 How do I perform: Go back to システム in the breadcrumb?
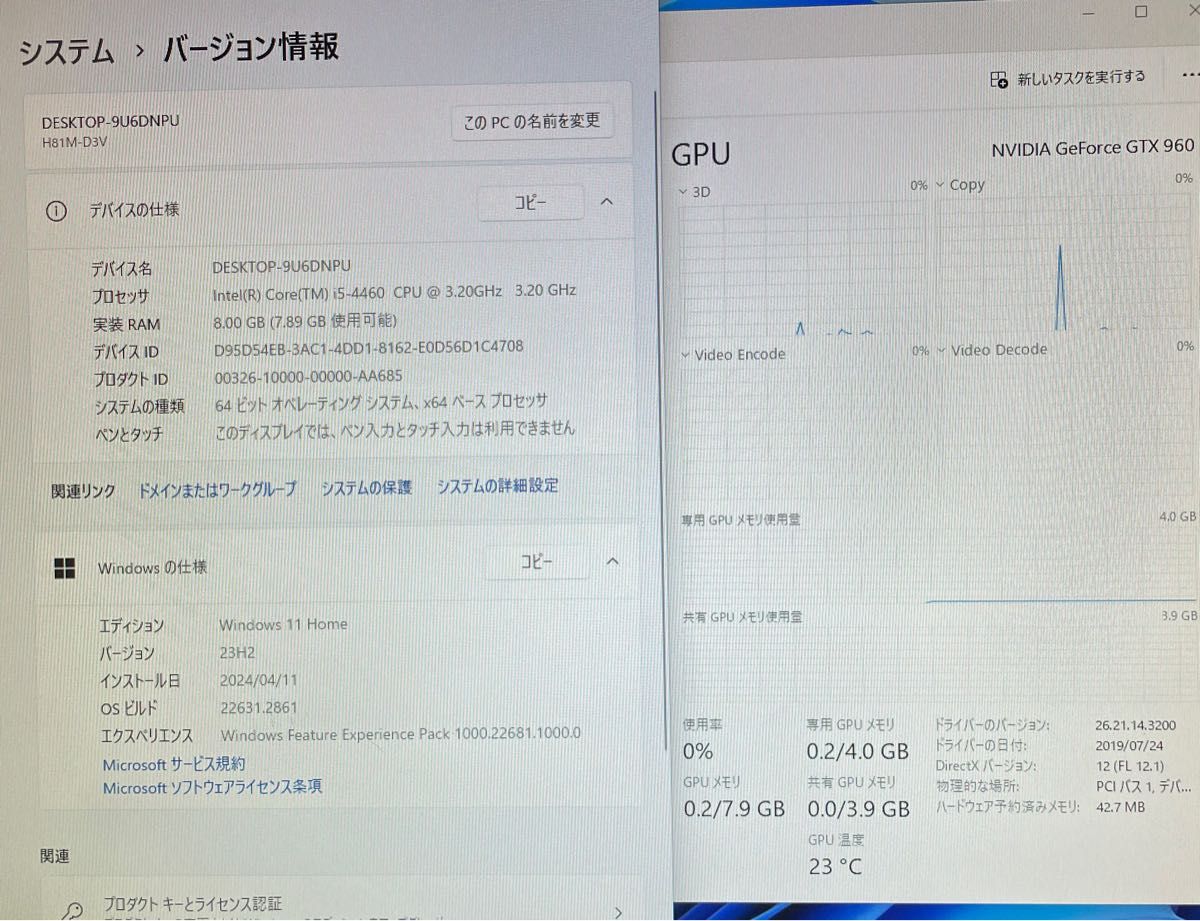(67, 52)
